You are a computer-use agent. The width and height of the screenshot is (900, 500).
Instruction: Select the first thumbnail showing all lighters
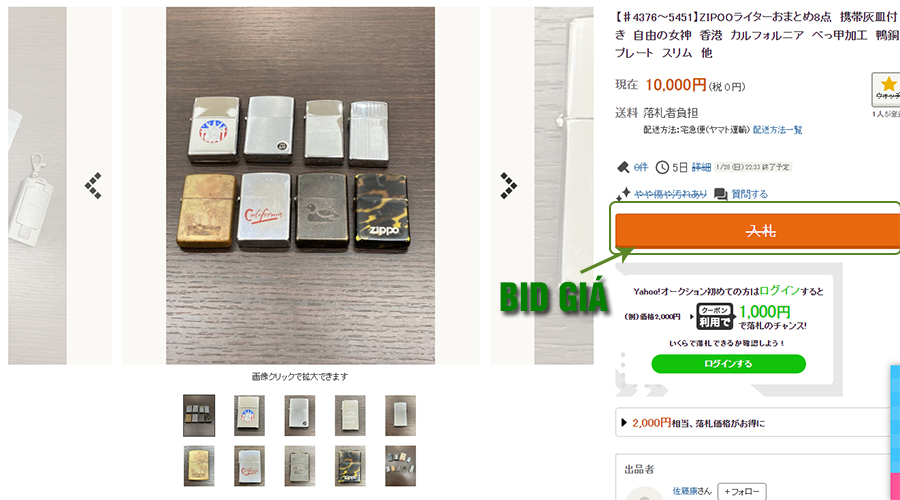(x=199, y=415)
